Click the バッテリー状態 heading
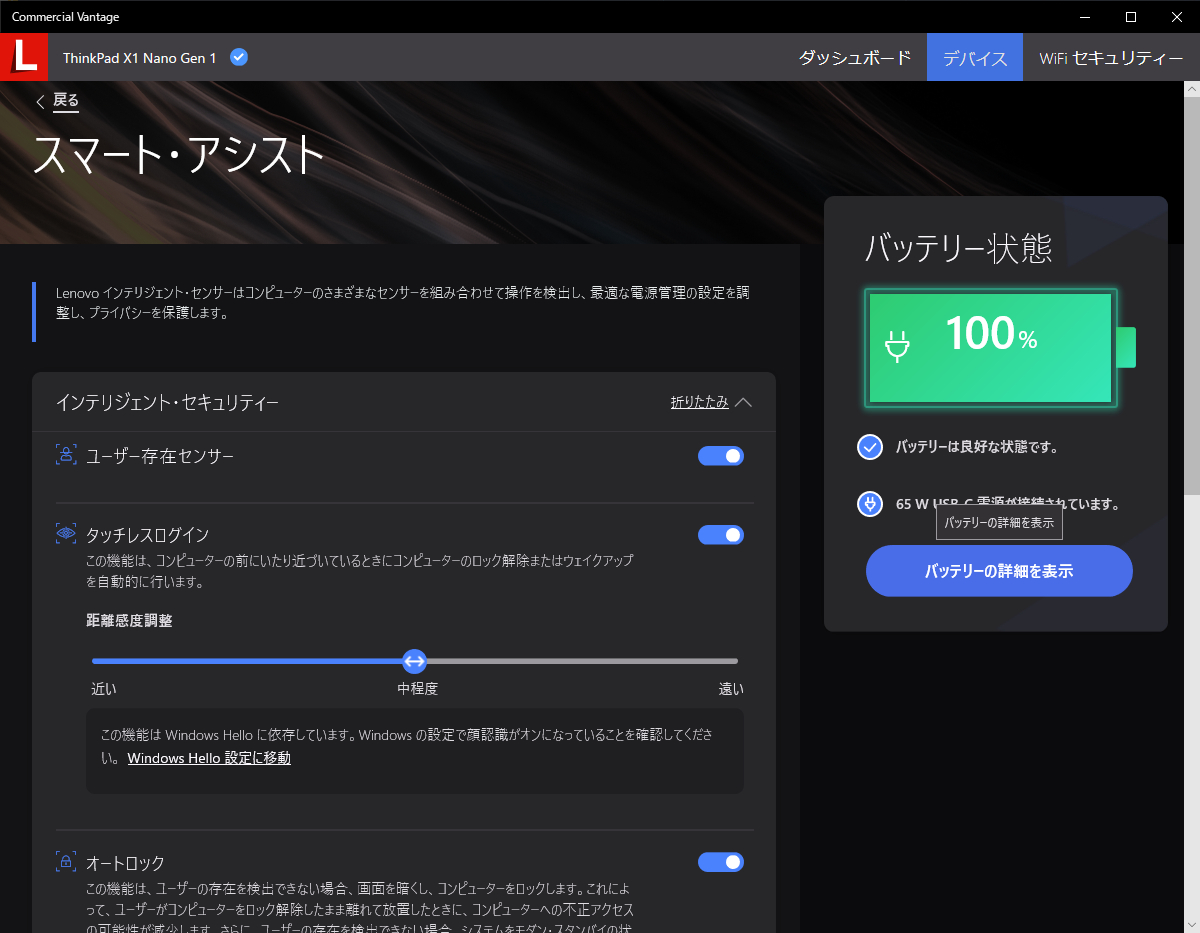This screenshot has width=1200, height=933. [x=958, y=247]
